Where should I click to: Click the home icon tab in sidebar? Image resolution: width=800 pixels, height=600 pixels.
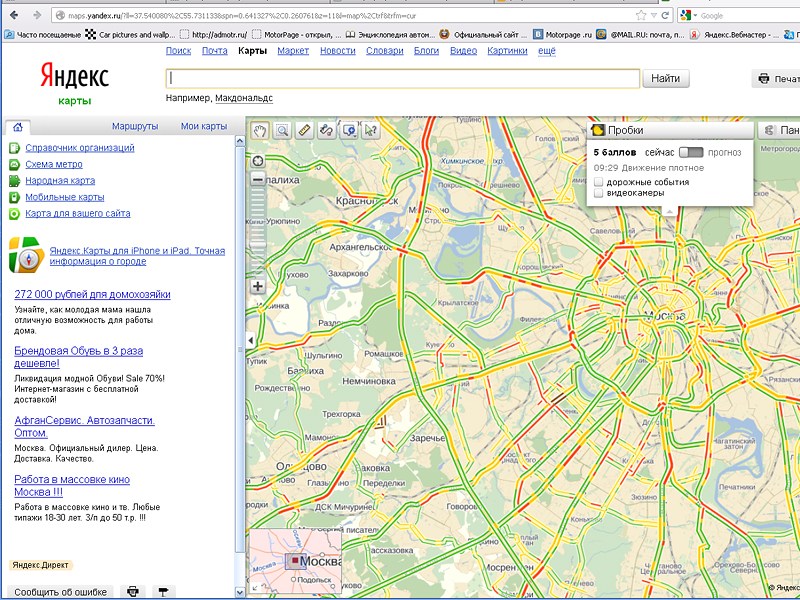click(x=18, y=127)
